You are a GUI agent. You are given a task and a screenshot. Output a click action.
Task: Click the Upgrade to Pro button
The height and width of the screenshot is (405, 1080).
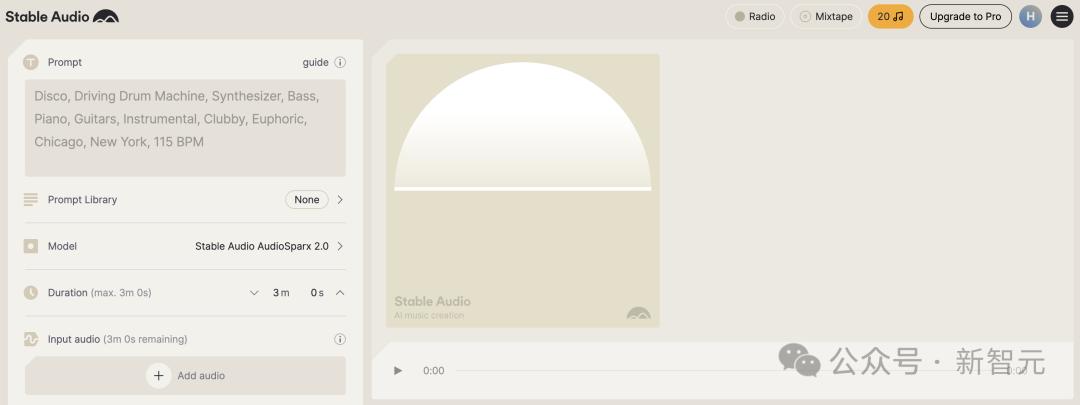click(x=966, y=17)
